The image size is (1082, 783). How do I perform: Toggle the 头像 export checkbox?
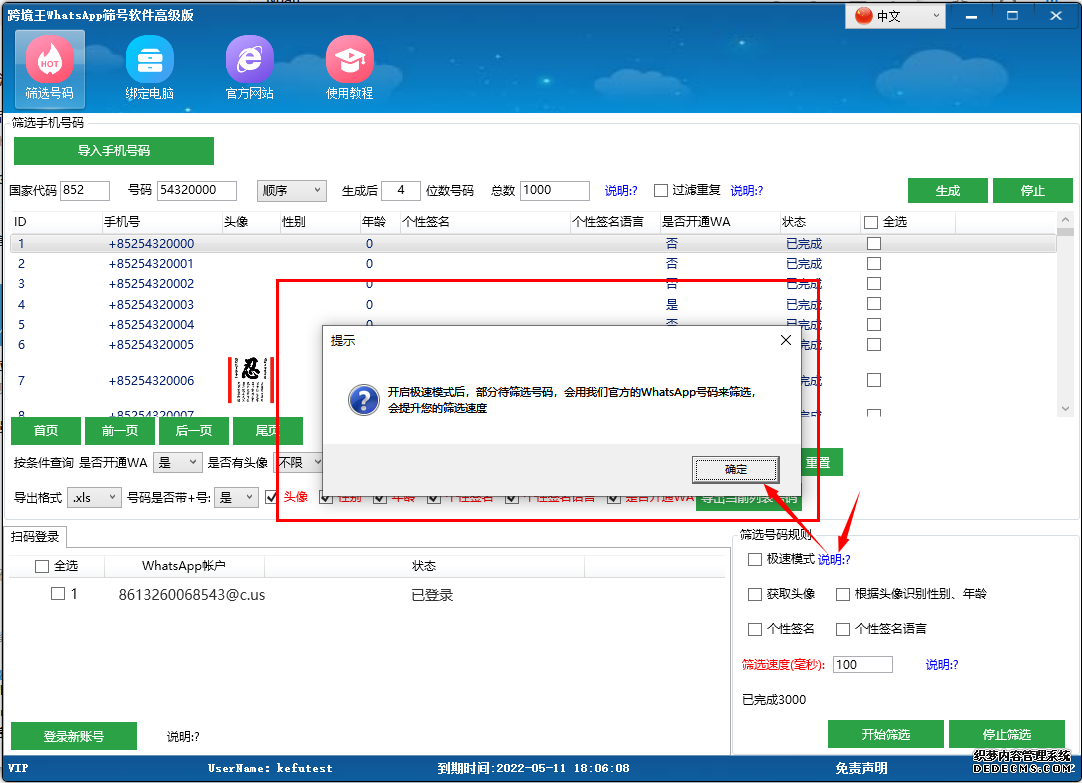pos(270,497)
